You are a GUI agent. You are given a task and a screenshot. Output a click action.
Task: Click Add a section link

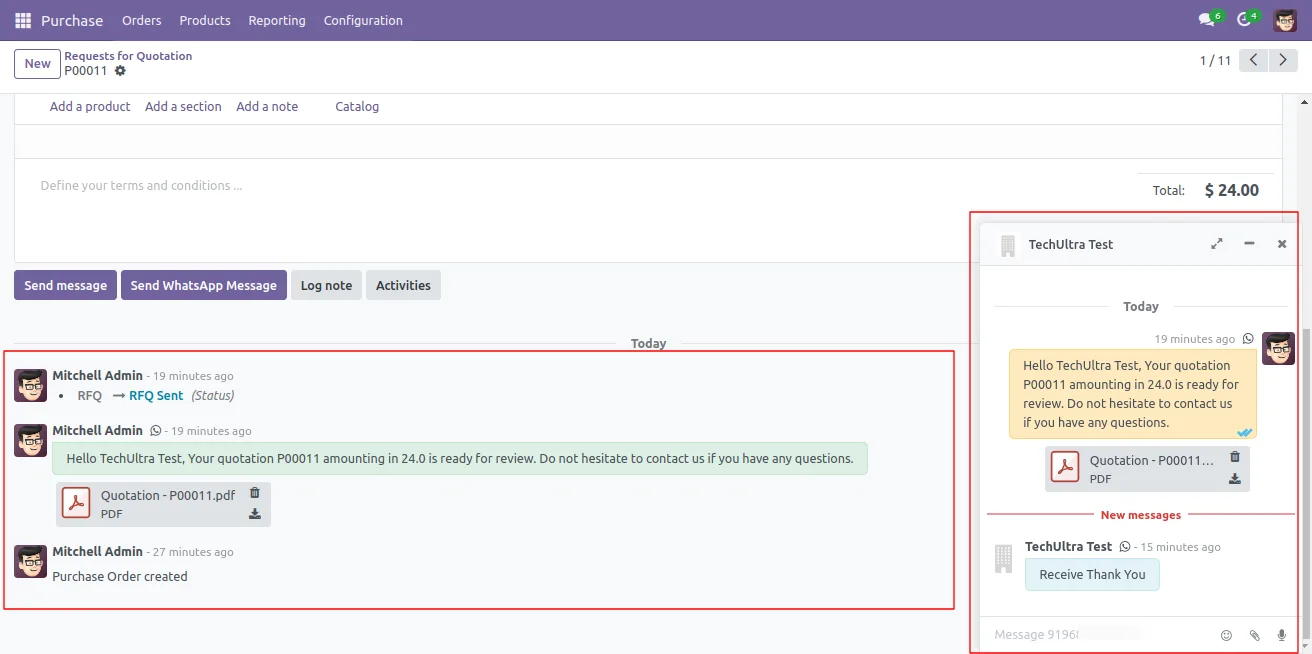tap(183, 106)
